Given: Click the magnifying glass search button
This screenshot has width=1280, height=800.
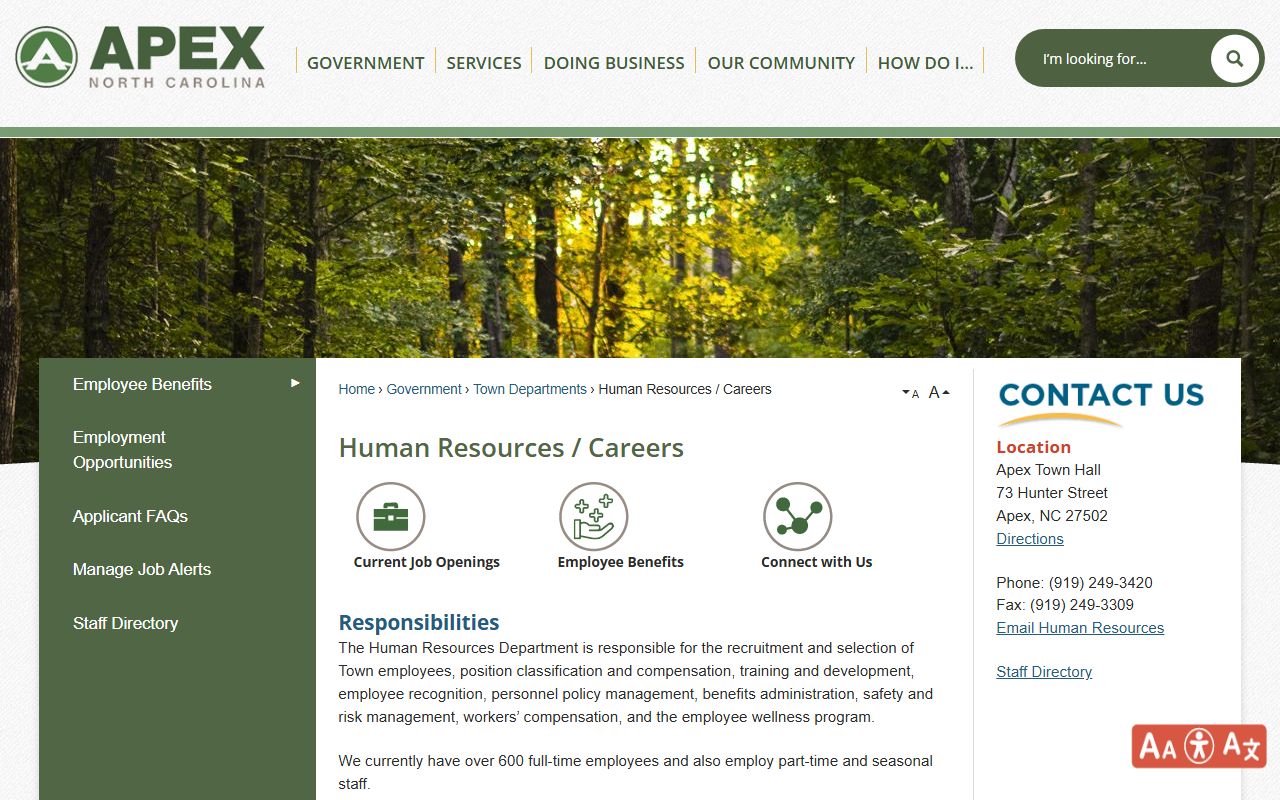Looking at the screenshot, I should (x=1234, y=59).
